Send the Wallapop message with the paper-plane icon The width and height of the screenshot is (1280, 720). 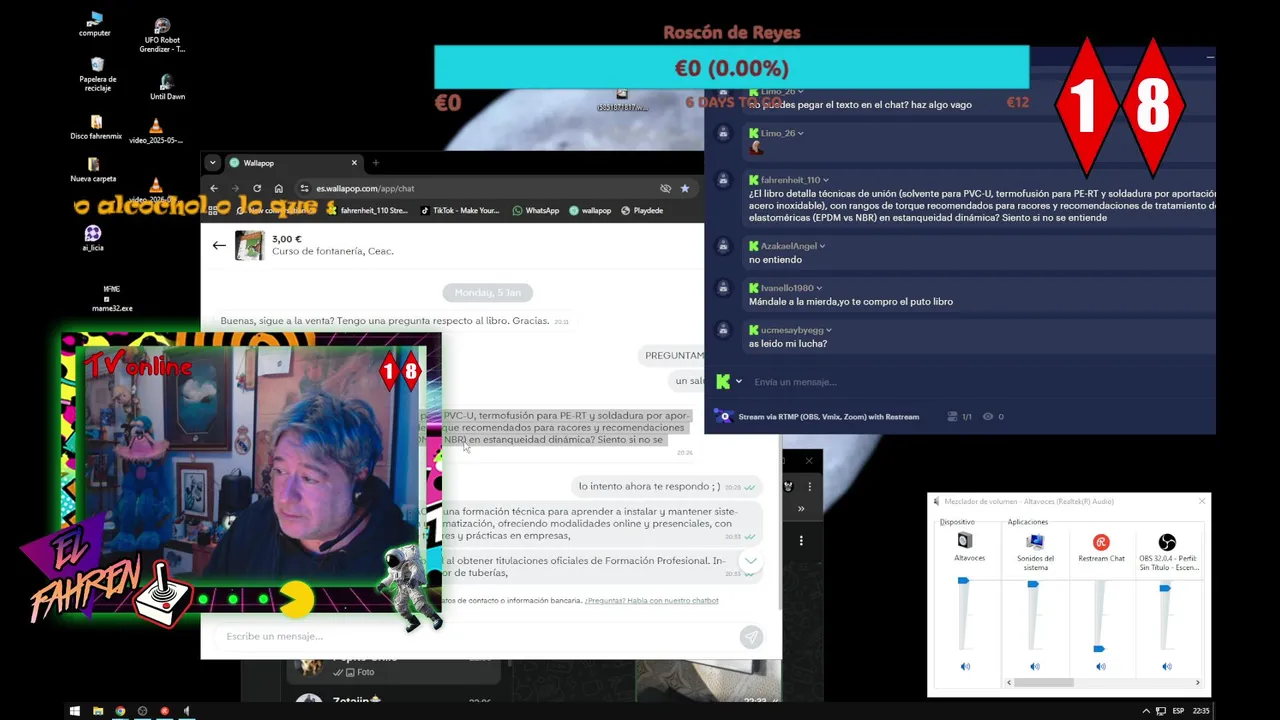point(751,637)
